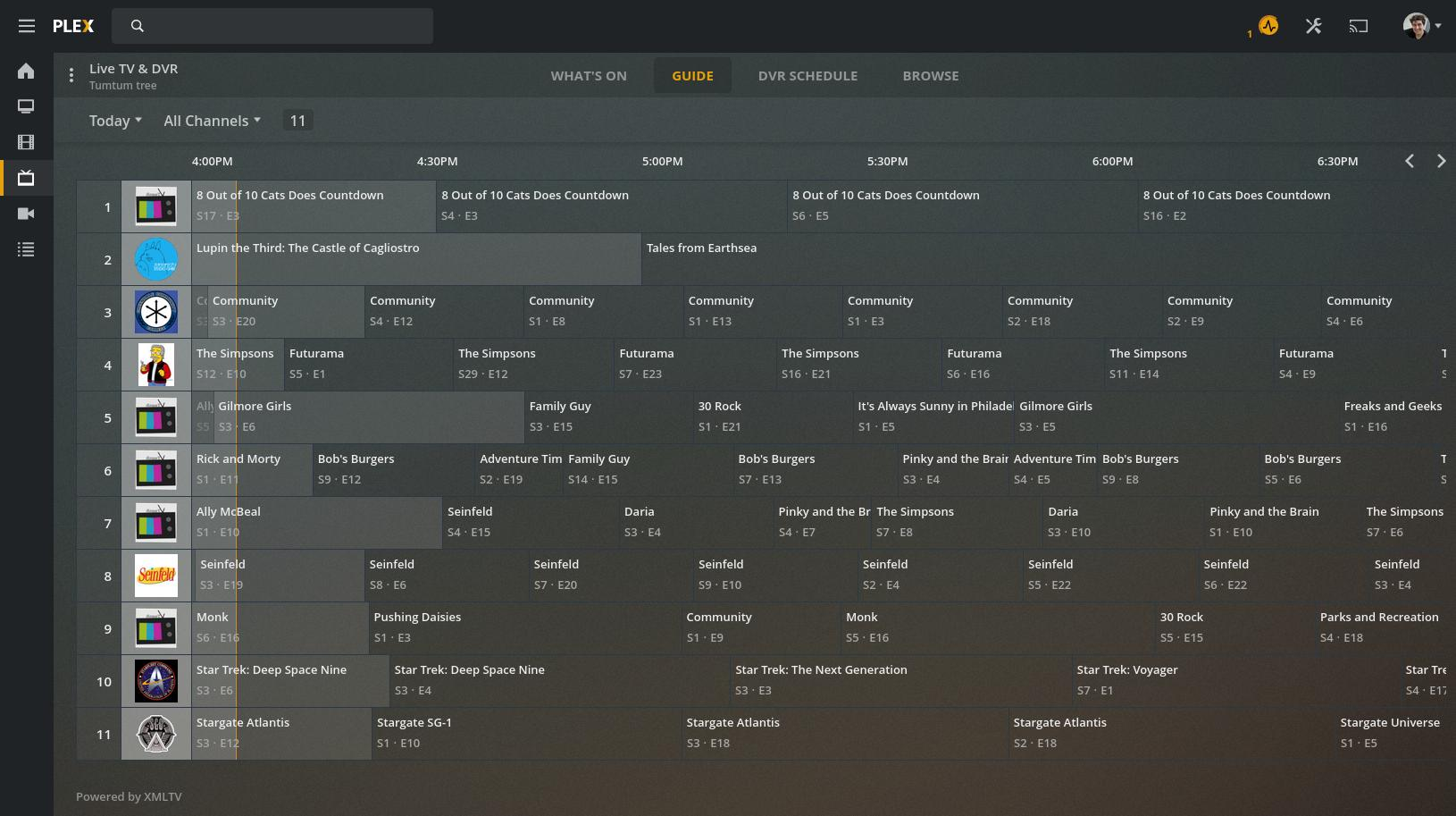This screenshot has width=1456, height=816.
Task: Open It's Always Sunny in Philadelphia S1 E5
Action: [933, 417]
